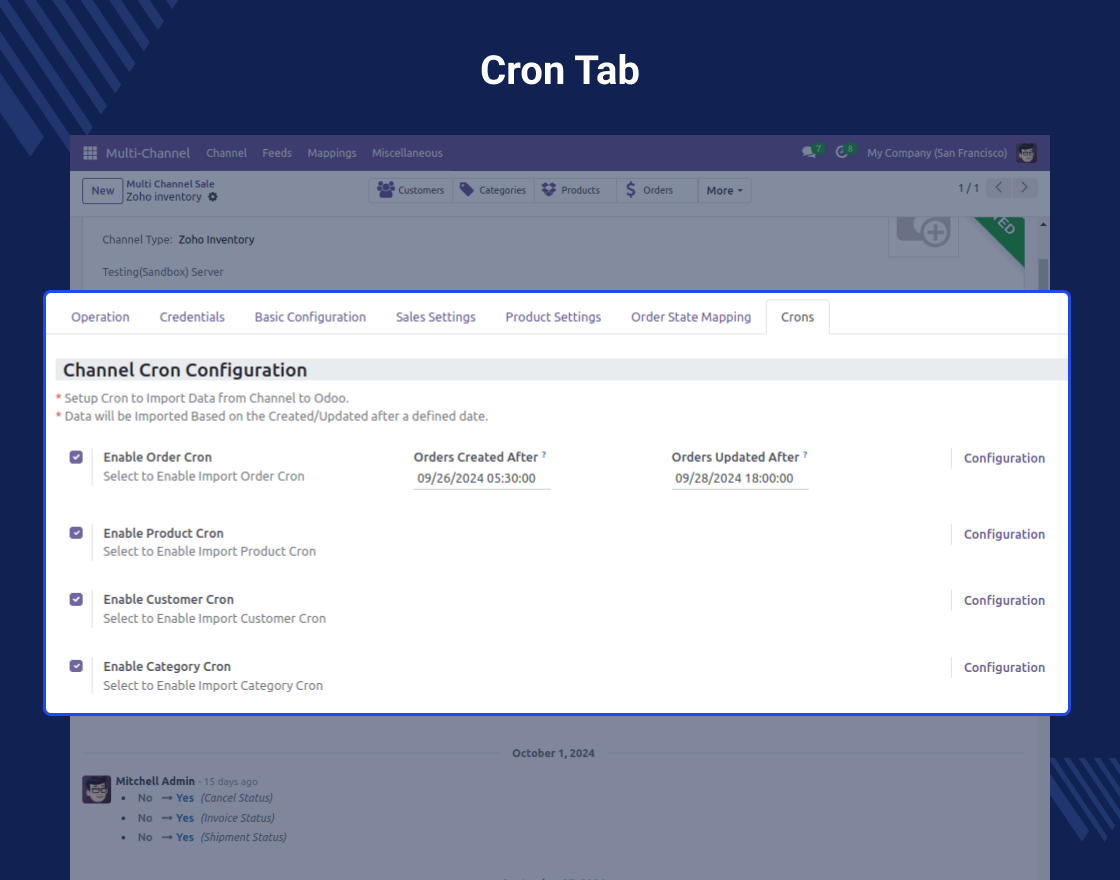Click Mitchell Admin avatar in chatter log
Screen dimensions: 1120x880
point(96,789)
